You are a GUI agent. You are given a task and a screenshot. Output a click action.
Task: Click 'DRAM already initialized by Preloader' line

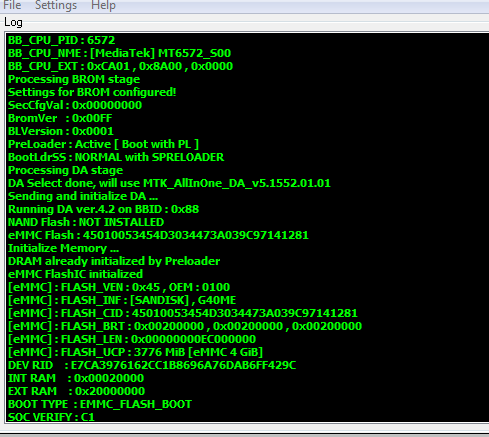coord(114,261)
